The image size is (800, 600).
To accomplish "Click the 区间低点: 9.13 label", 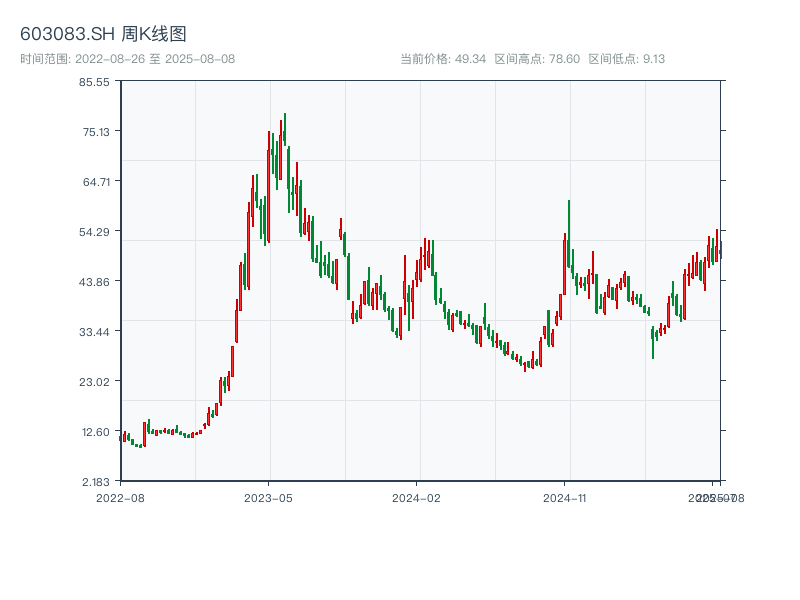I will 627,59.
